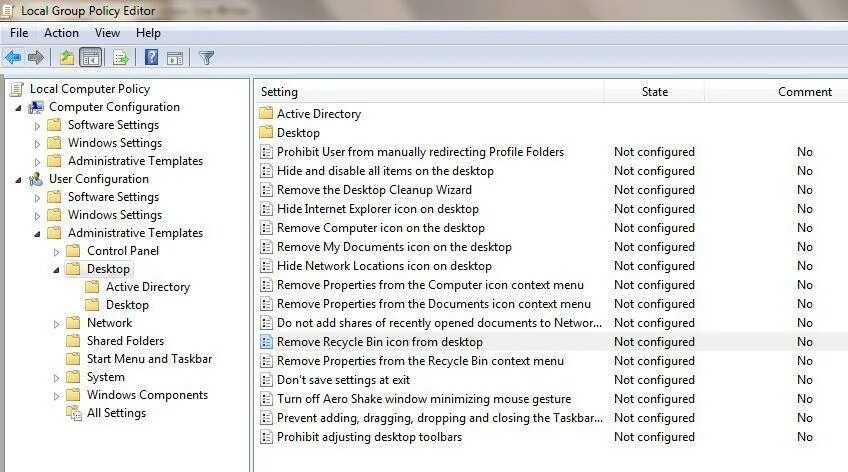Select 'Remove Computer icon on the desktop' setting
Screen dimensions: 848x472
[x=381, y=228]
